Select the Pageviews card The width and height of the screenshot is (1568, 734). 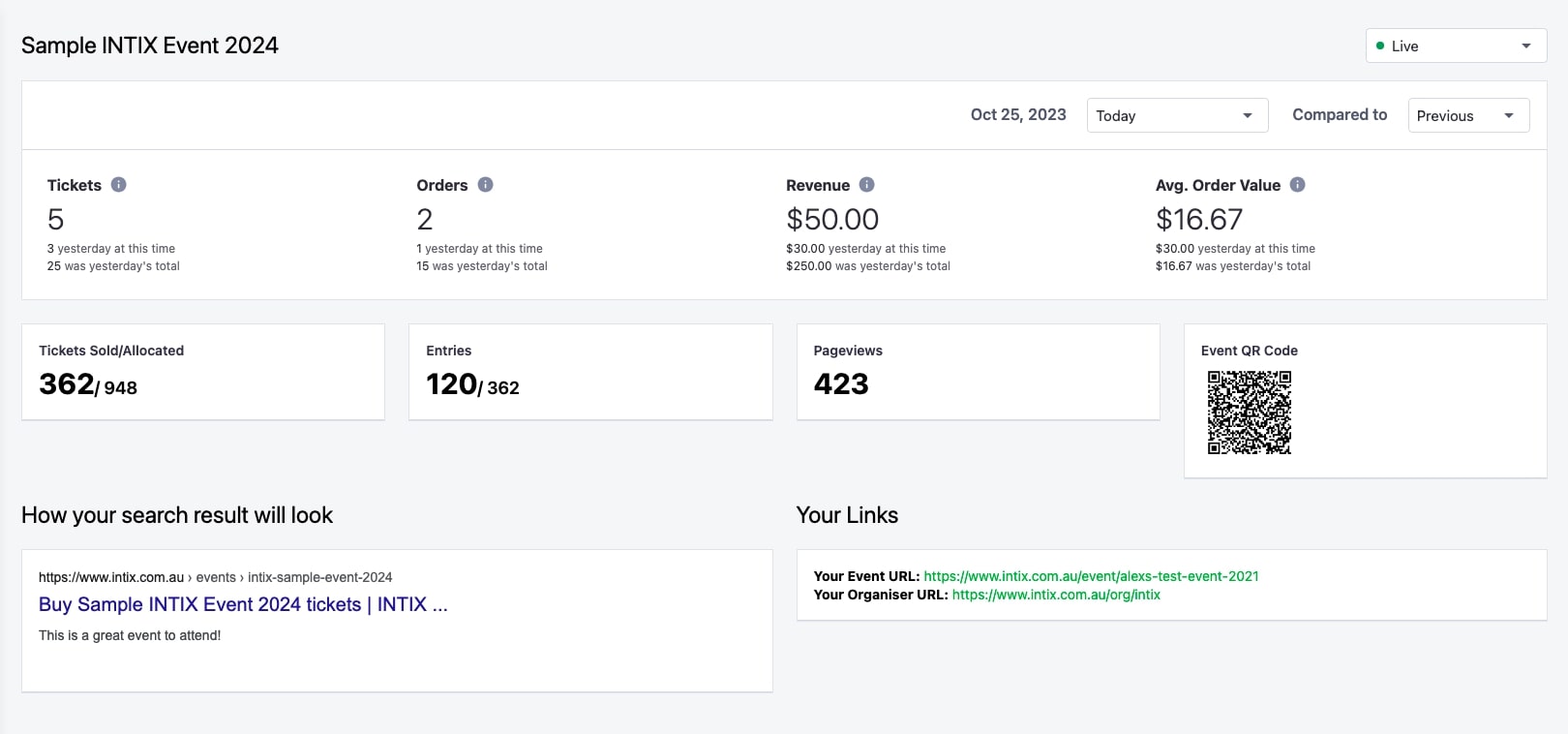coord(978,372)
